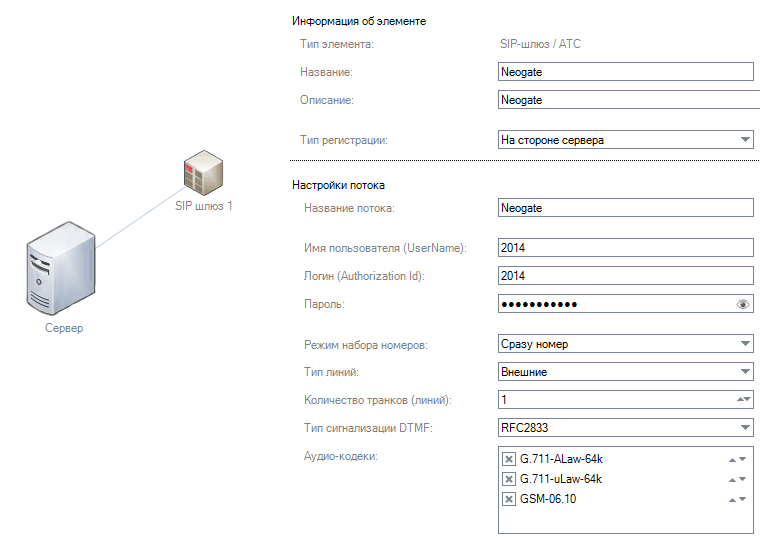Move GSM-06.10 codec with its arrows
This screenshot has width=760, height=544.
click(737, 499)
